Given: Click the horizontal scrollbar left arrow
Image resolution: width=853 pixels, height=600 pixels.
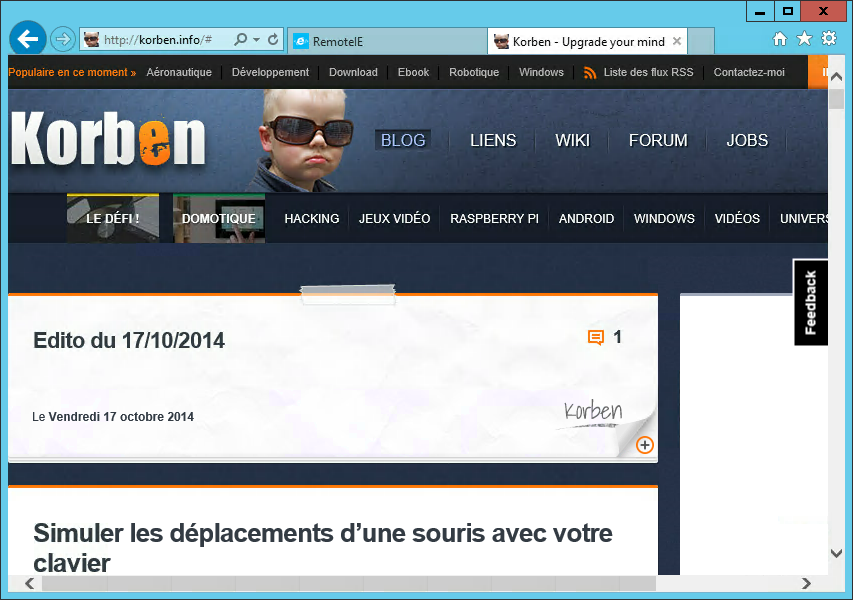Looking at the screenshot, I should pyautogui.click(x=30, y=584).
